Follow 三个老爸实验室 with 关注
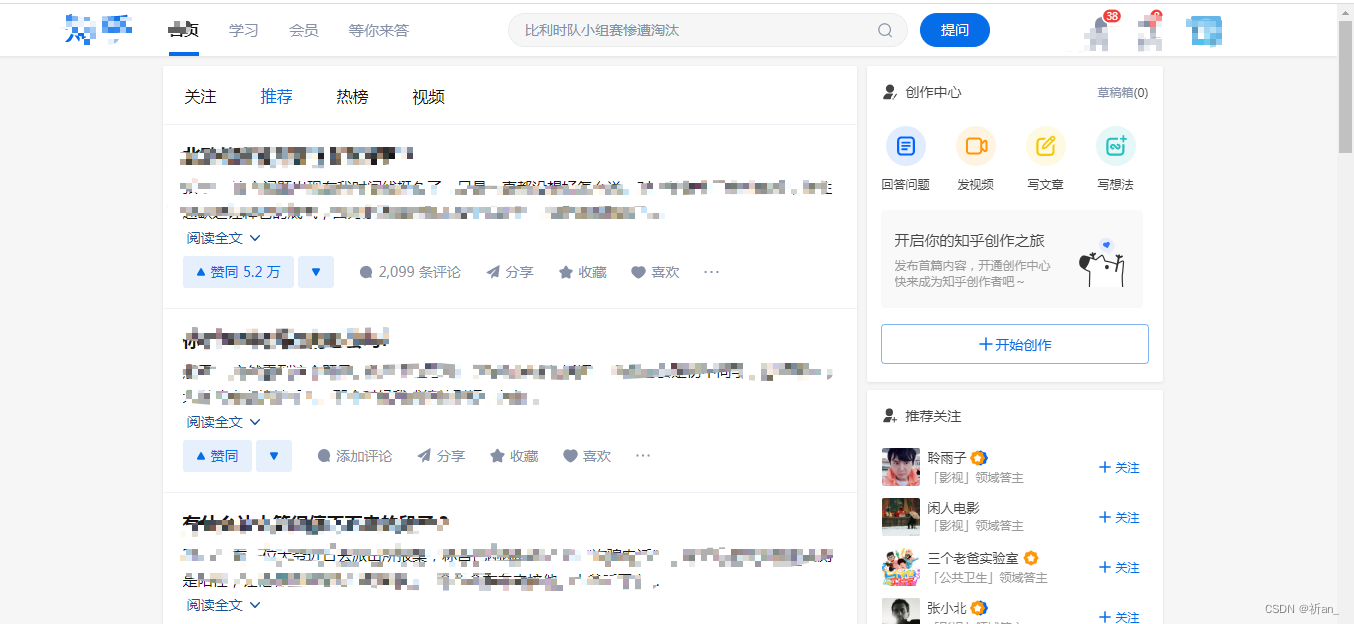Image resolution: width=1354 pixels, height=624 pixels. (x=1119, y=567)
